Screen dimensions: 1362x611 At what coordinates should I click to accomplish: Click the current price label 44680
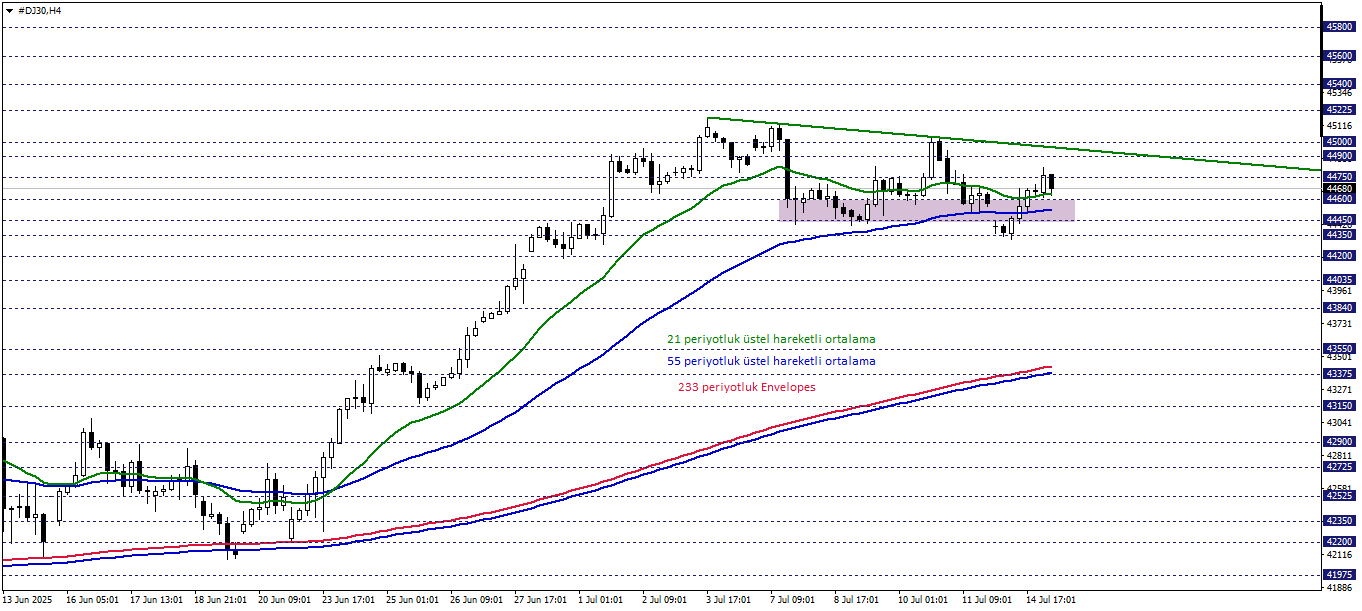[1339, 188]
